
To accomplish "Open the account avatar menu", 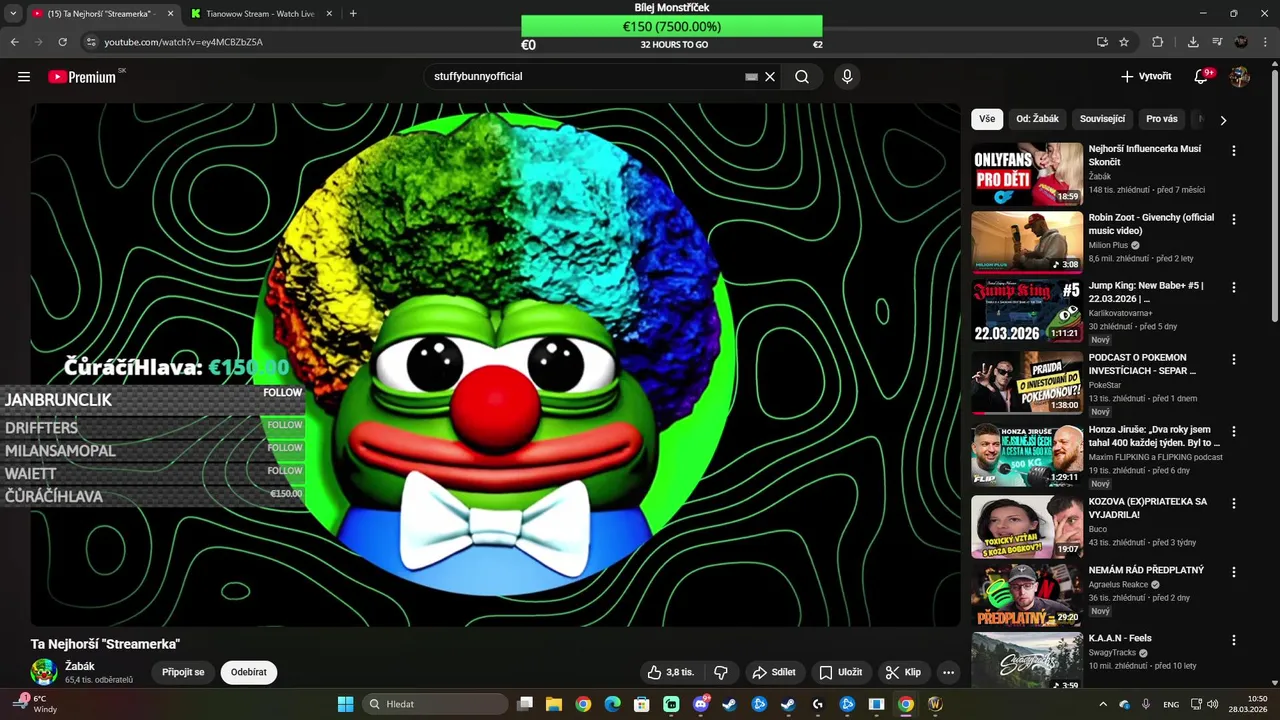I will pos(1240,77).
